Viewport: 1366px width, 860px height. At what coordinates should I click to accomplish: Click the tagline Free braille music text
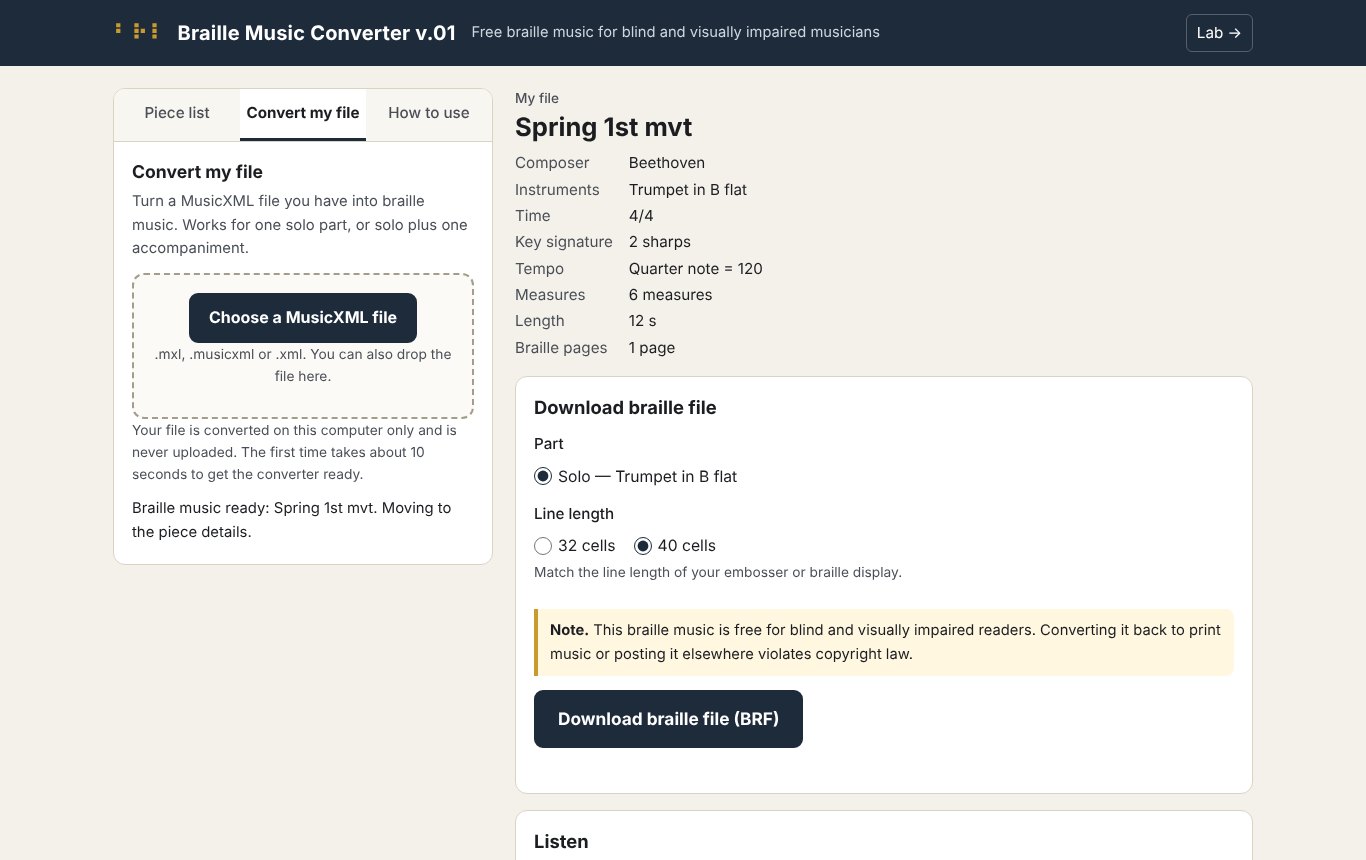pos(675,32)
